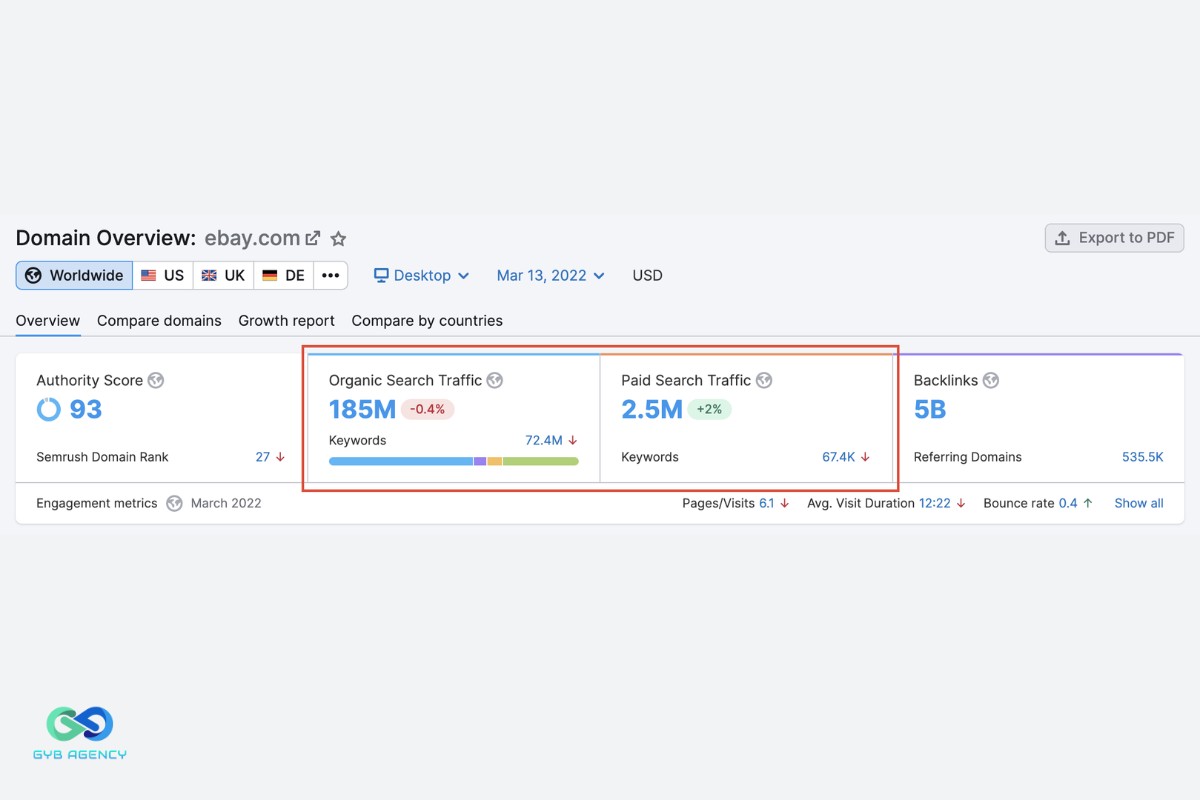
Task: Click the +2% paid change badge
Action: click(710, 409)
